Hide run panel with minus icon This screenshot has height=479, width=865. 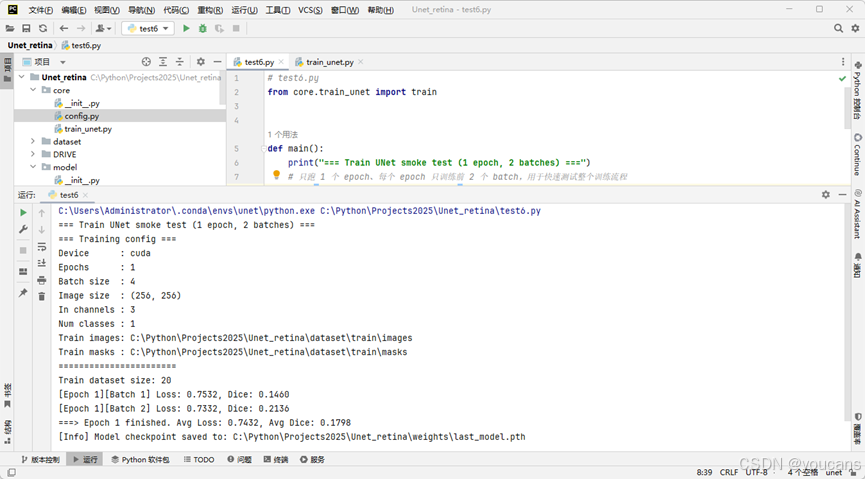coord(842,194)
